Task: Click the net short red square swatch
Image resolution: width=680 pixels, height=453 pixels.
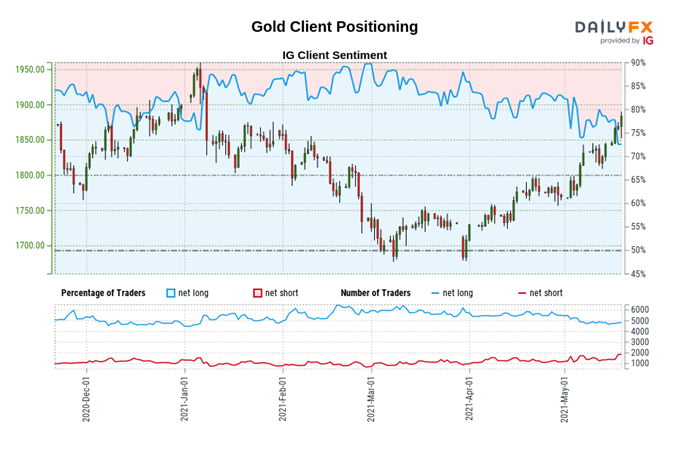Action: click(x=258, y=293)
